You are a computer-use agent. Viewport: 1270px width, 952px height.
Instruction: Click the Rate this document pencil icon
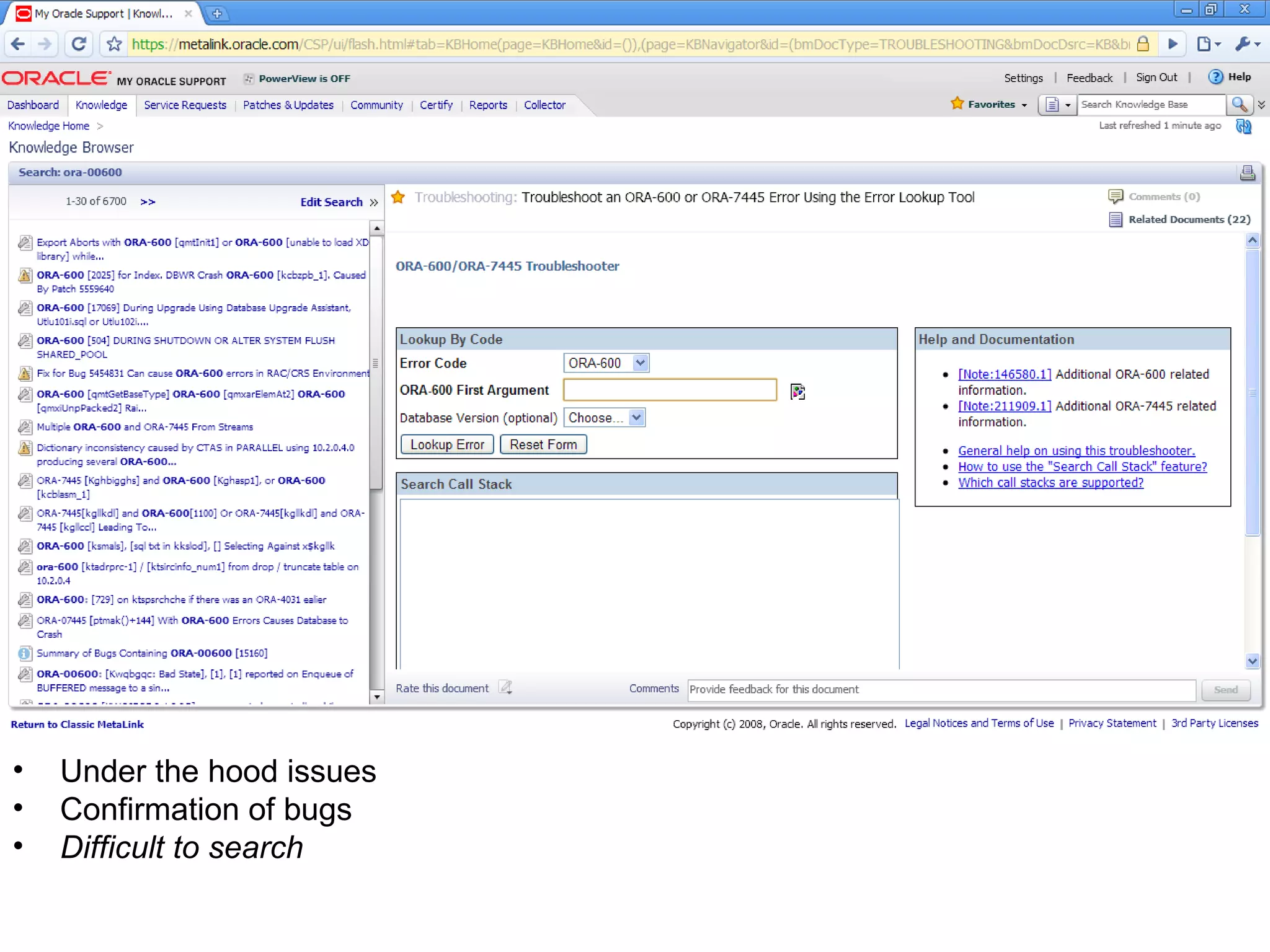coord(506,687)
